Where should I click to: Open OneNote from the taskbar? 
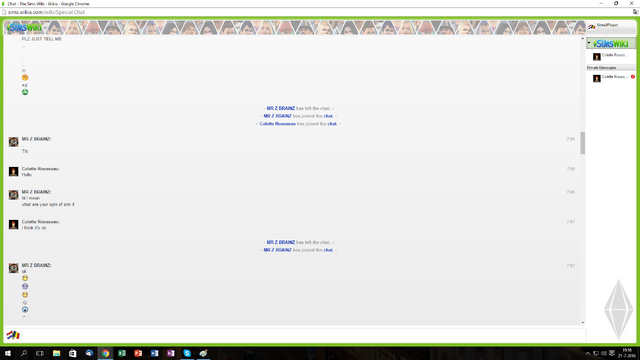[171, 353]
